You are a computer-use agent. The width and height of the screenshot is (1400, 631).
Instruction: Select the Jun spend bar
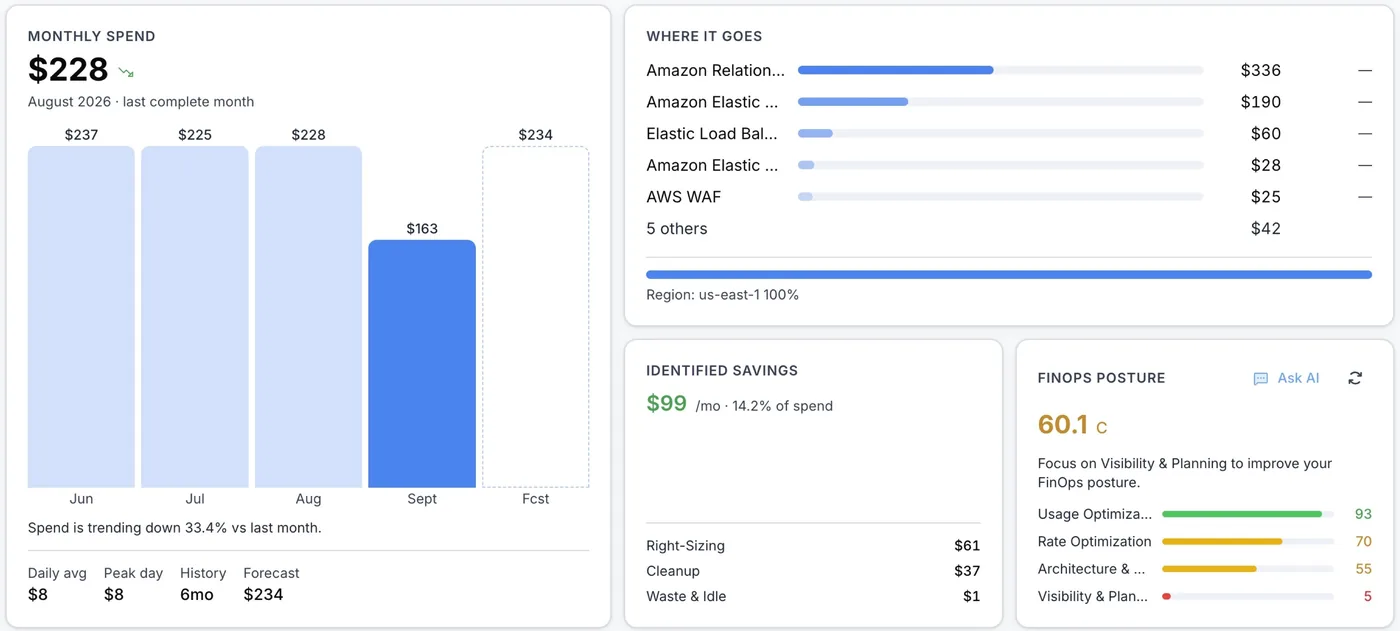click(x=81, y=317)
